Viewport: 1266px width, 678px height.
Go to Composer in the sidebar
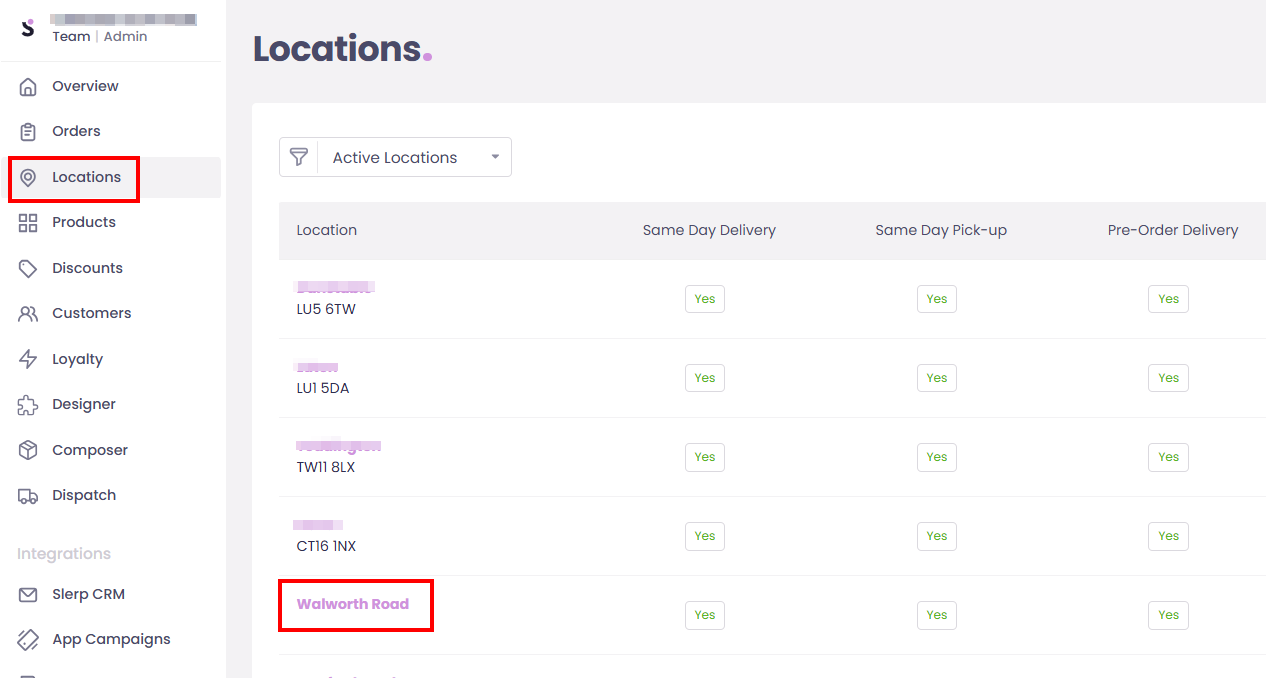coord(90,450)
